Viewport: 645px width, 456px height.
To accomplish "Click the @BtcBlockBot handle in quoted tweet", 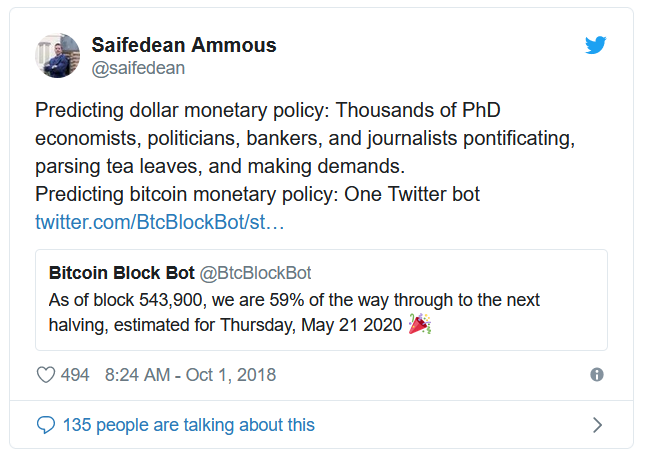I will (255, 273).
